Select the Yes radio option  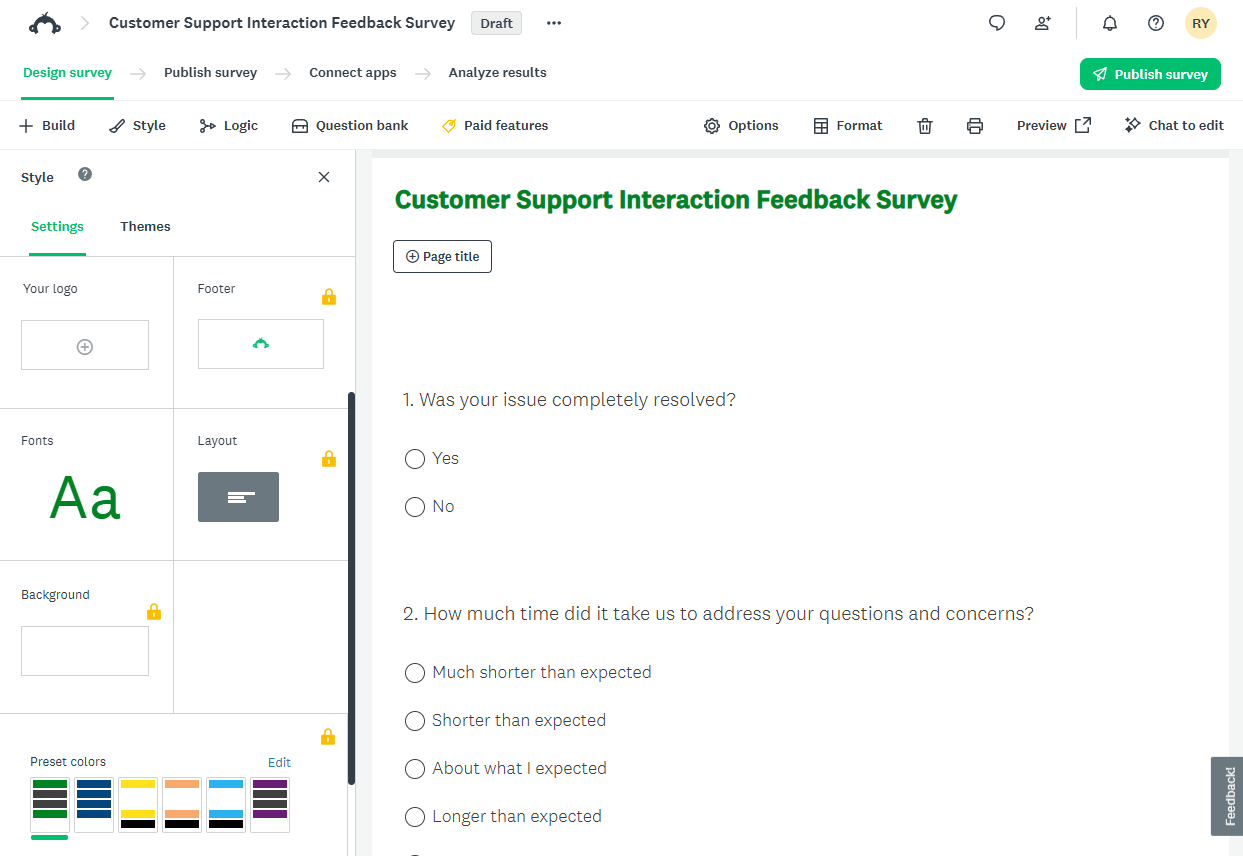coord(415,459)
